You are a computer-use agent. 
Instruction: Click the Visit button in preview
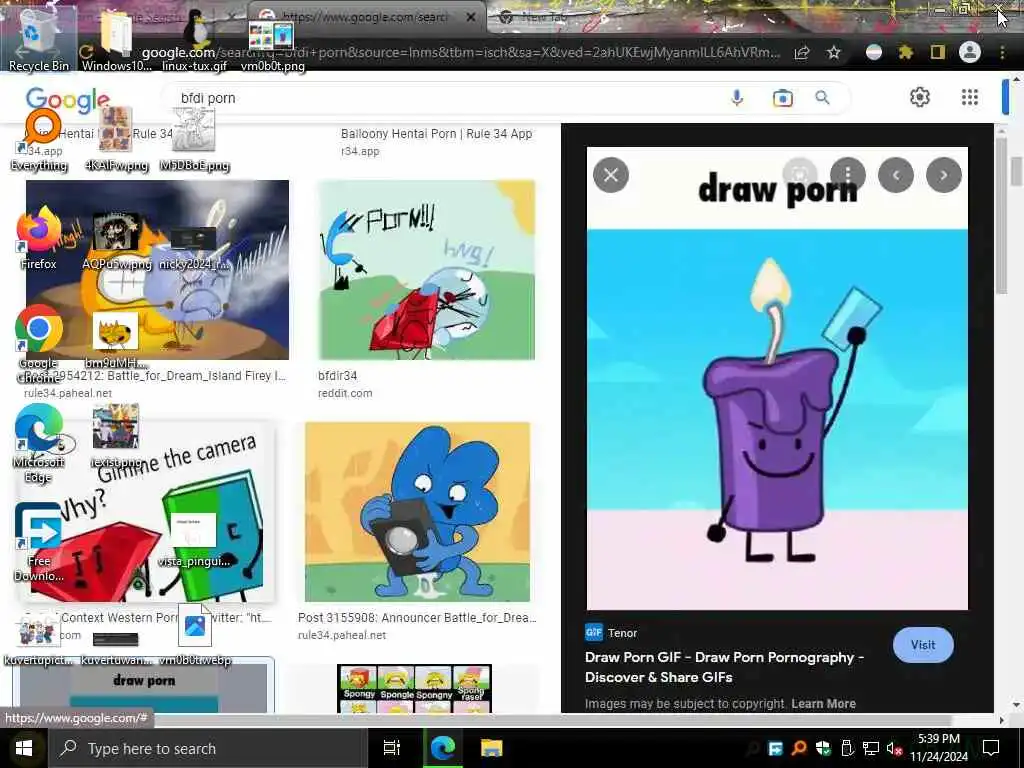click(923, 645)
